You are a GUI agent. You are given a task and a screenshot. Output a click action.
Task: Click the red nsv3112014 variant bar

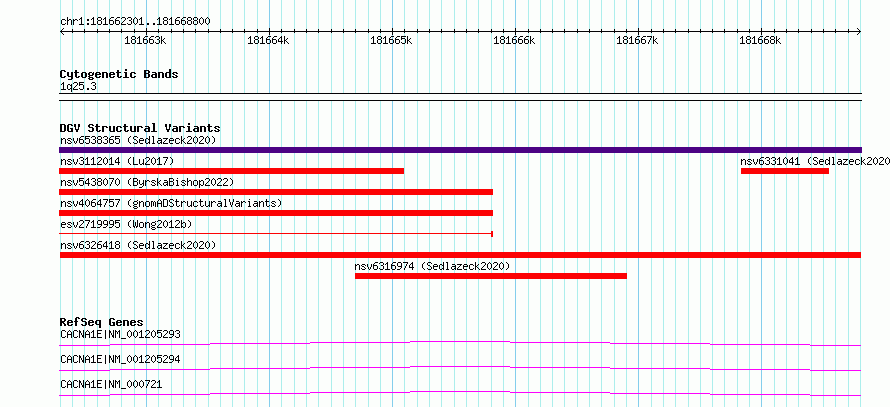click(x=232, y=171)
